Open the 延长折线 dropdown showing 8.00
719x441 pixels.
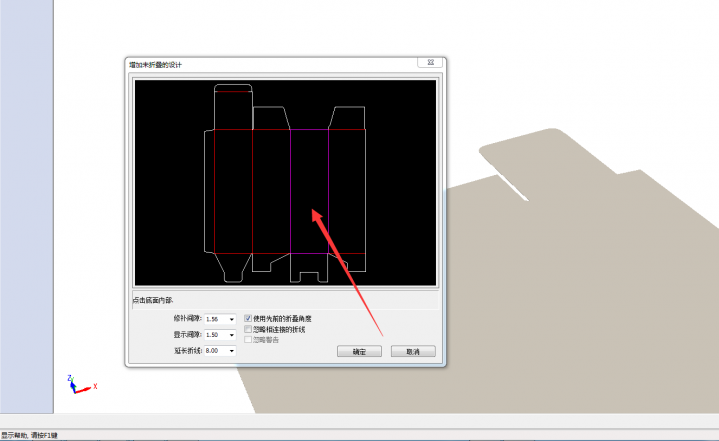click(232, 351)
